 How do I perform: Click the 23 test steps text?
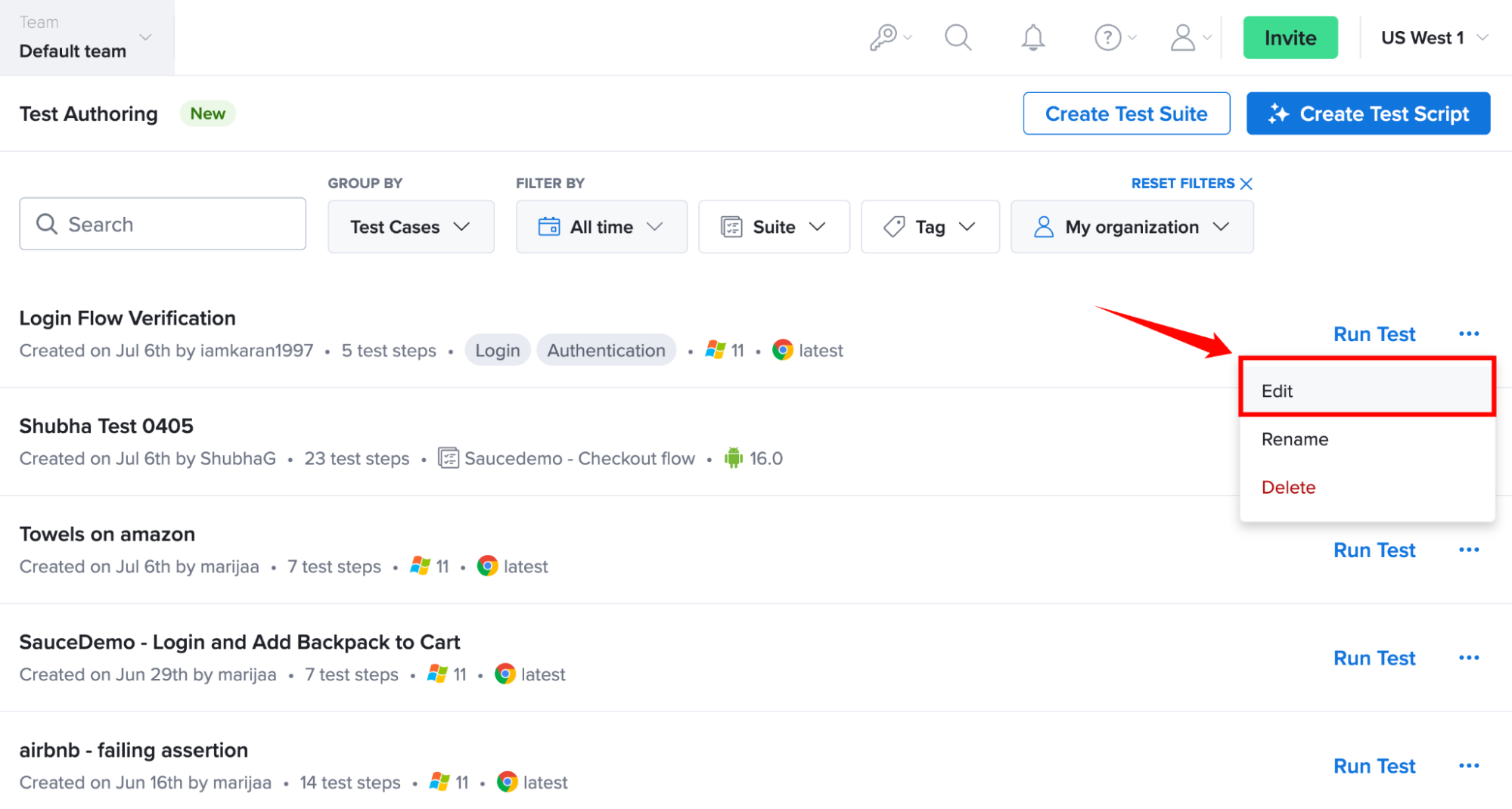[x=356, y=458]
